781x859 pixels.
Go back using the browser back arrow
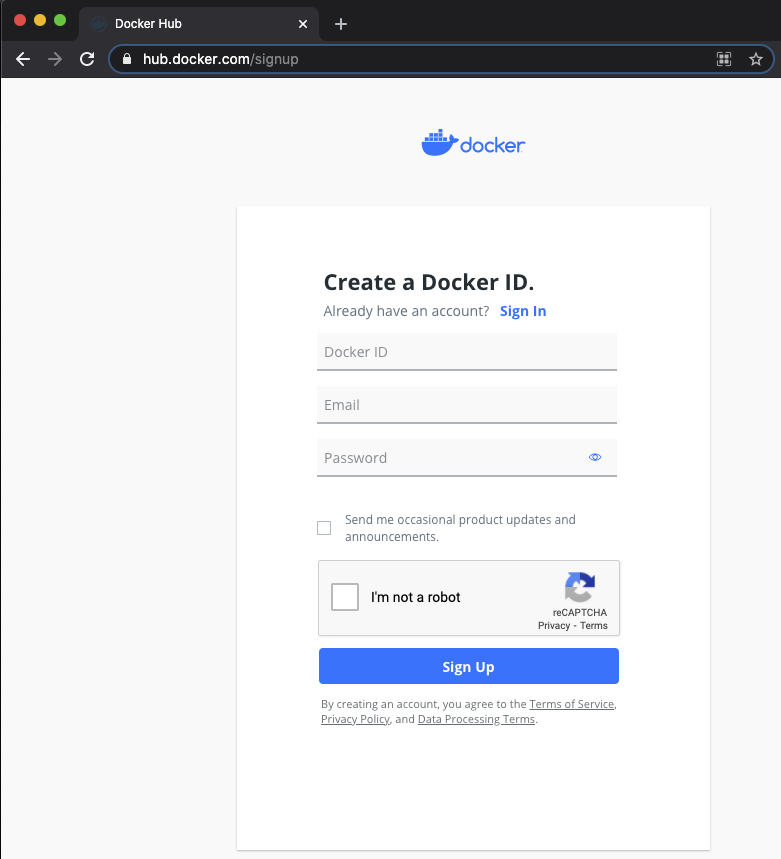(23, 59)
